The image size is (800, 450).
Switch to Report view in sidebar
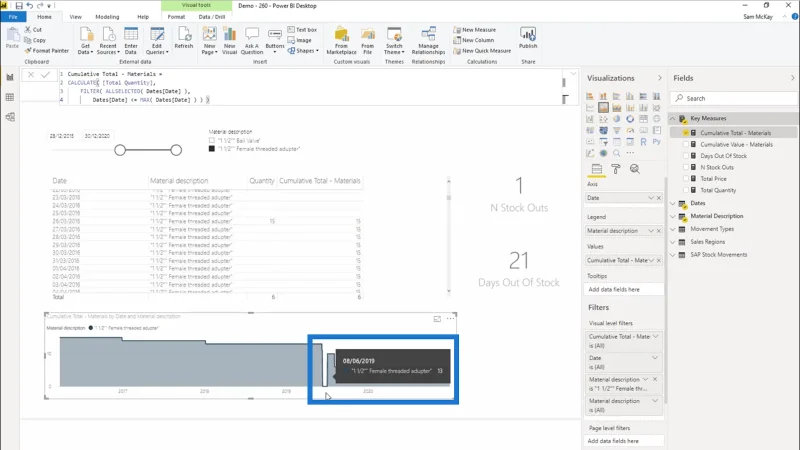tap(10, 78)
